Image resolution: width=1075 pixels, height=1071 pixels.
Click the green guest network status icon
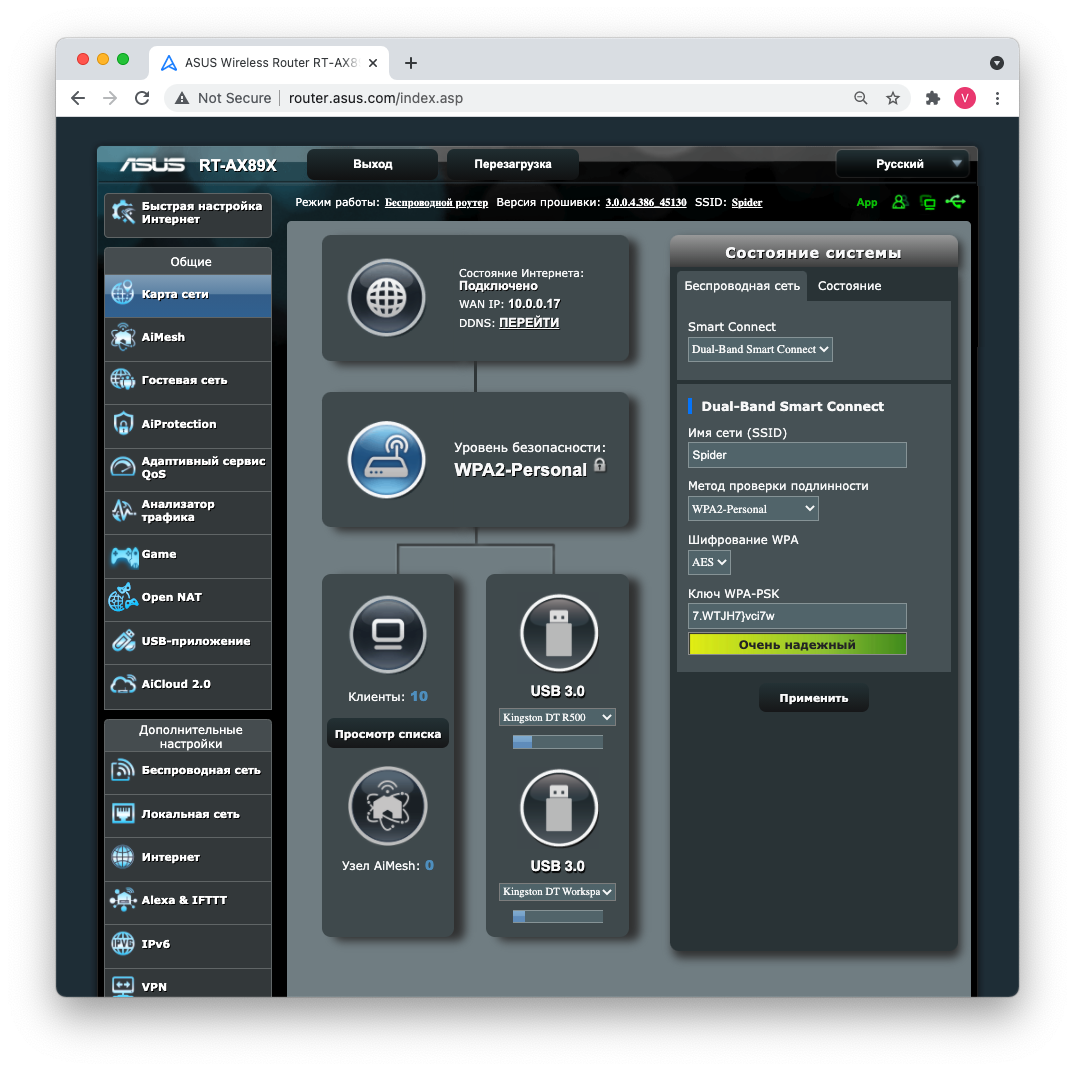(x=899, y=202)
